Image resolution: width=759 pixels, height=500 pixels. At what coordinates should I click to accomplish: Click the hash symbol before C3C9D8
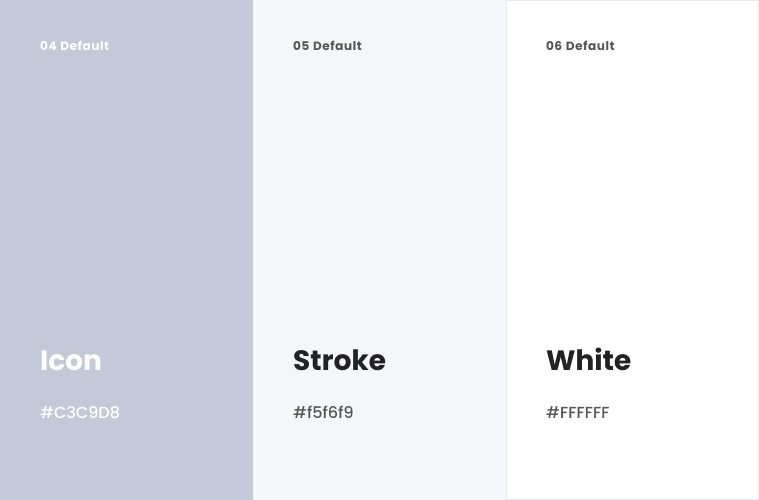pos(46,412)
